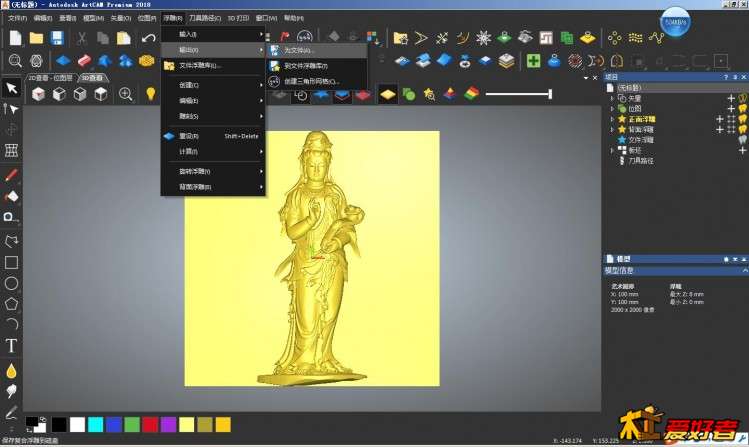749x447 pixels.
Task: Expand the 背面浮雕 tree node
Action: point(612,129)
